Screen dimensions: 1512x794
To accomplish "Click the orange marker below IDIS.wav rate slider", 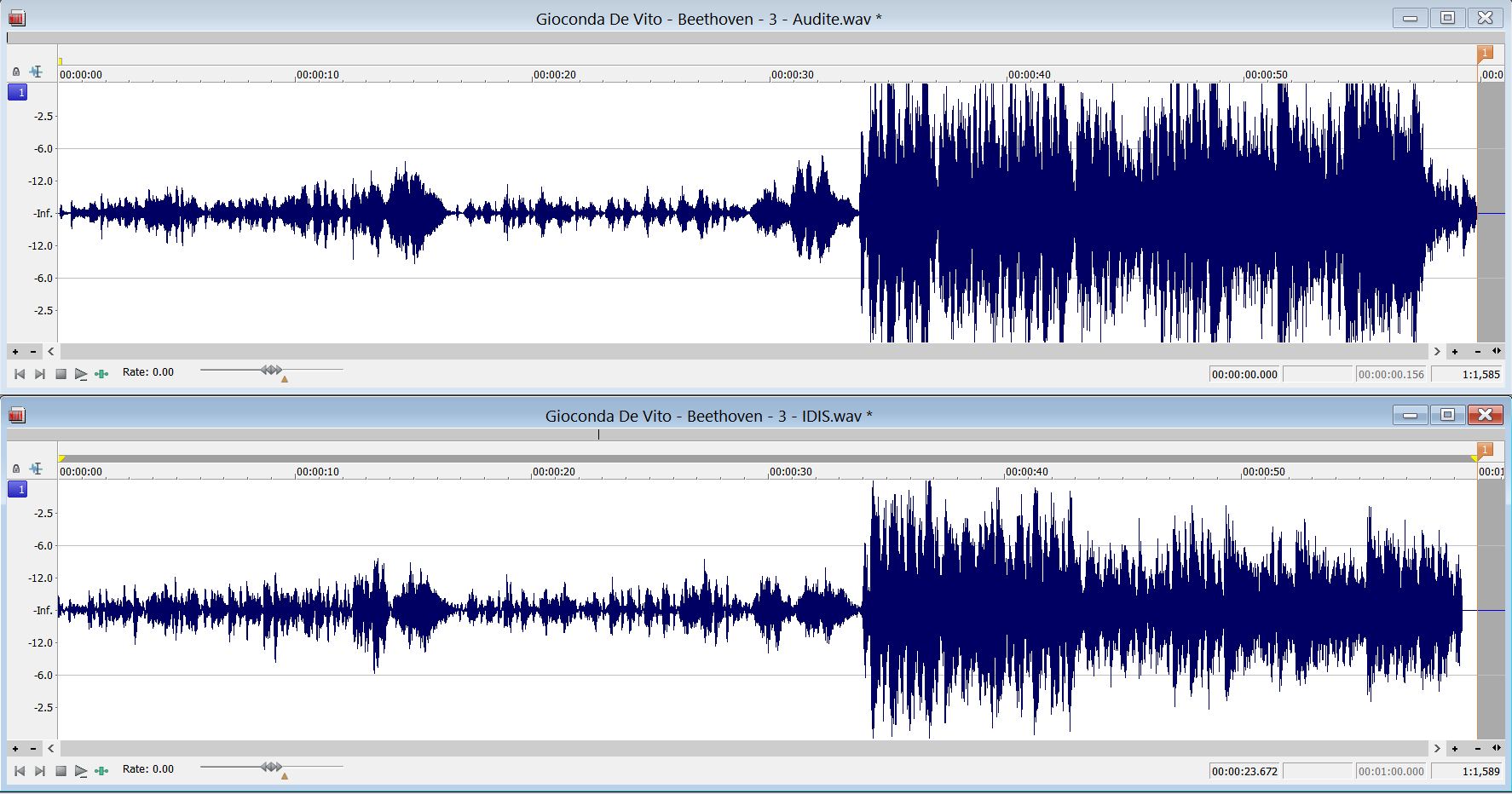I will pos(285,776).
